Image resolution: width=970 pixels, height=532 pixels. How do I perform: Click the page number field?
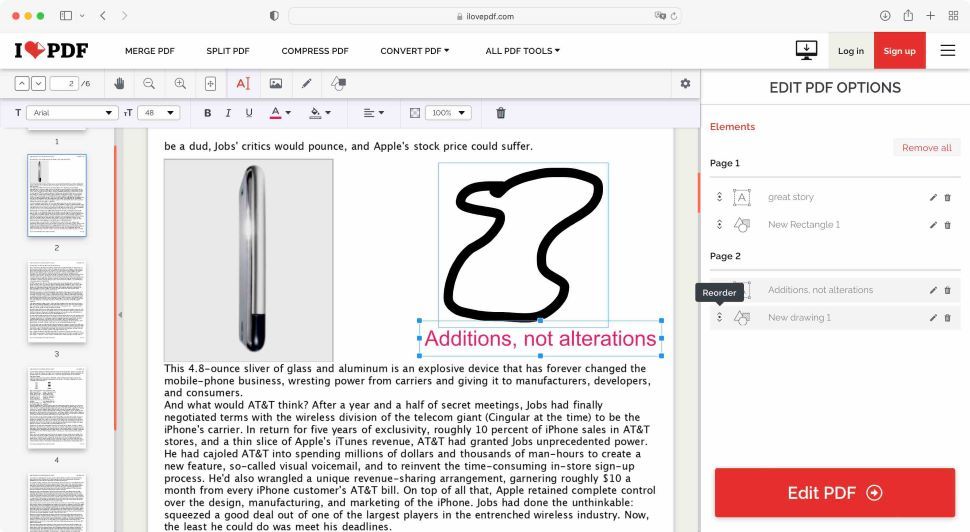(64, 84)
